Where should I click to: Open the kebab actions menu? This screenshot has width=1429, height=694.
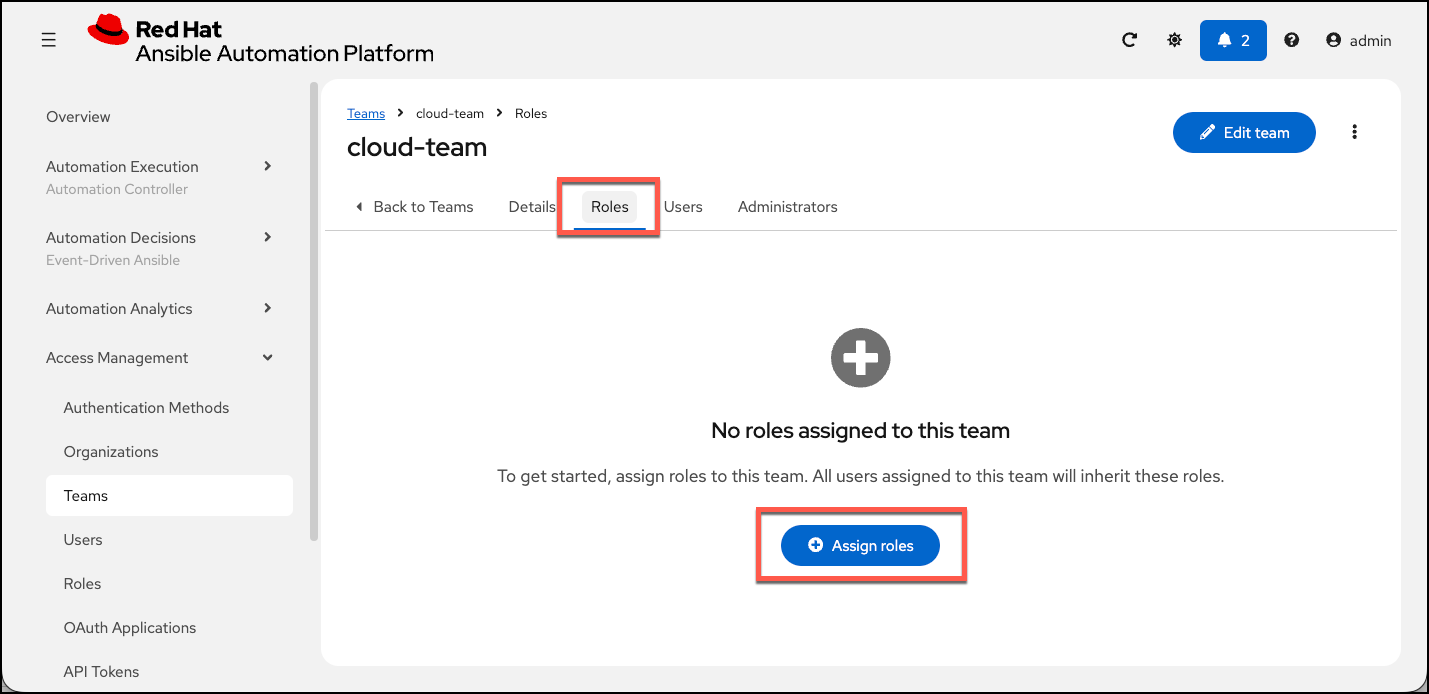pos(1355,132)
